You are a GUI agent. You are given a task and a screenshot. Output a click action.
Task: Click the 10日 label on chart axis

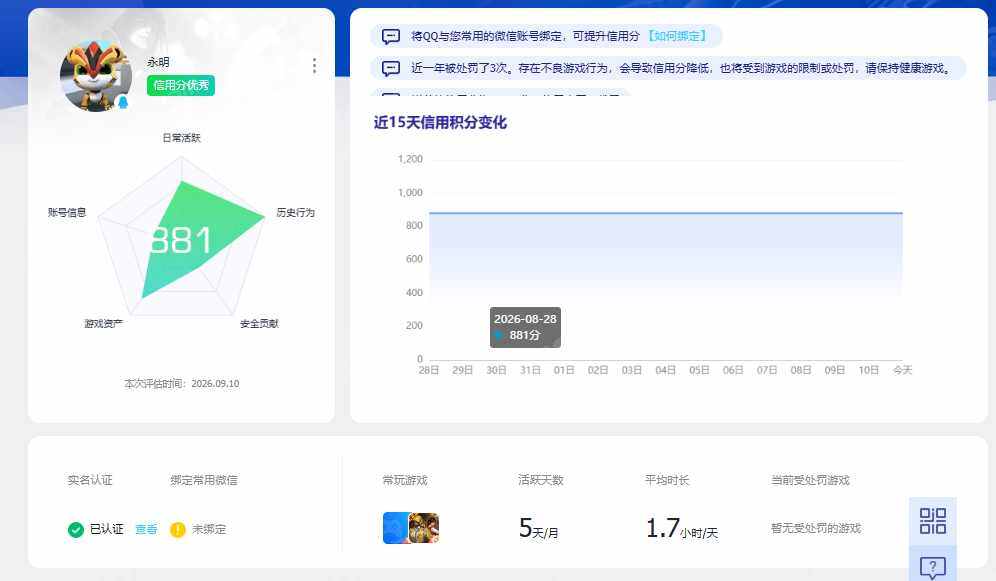(x=868, y=370)
